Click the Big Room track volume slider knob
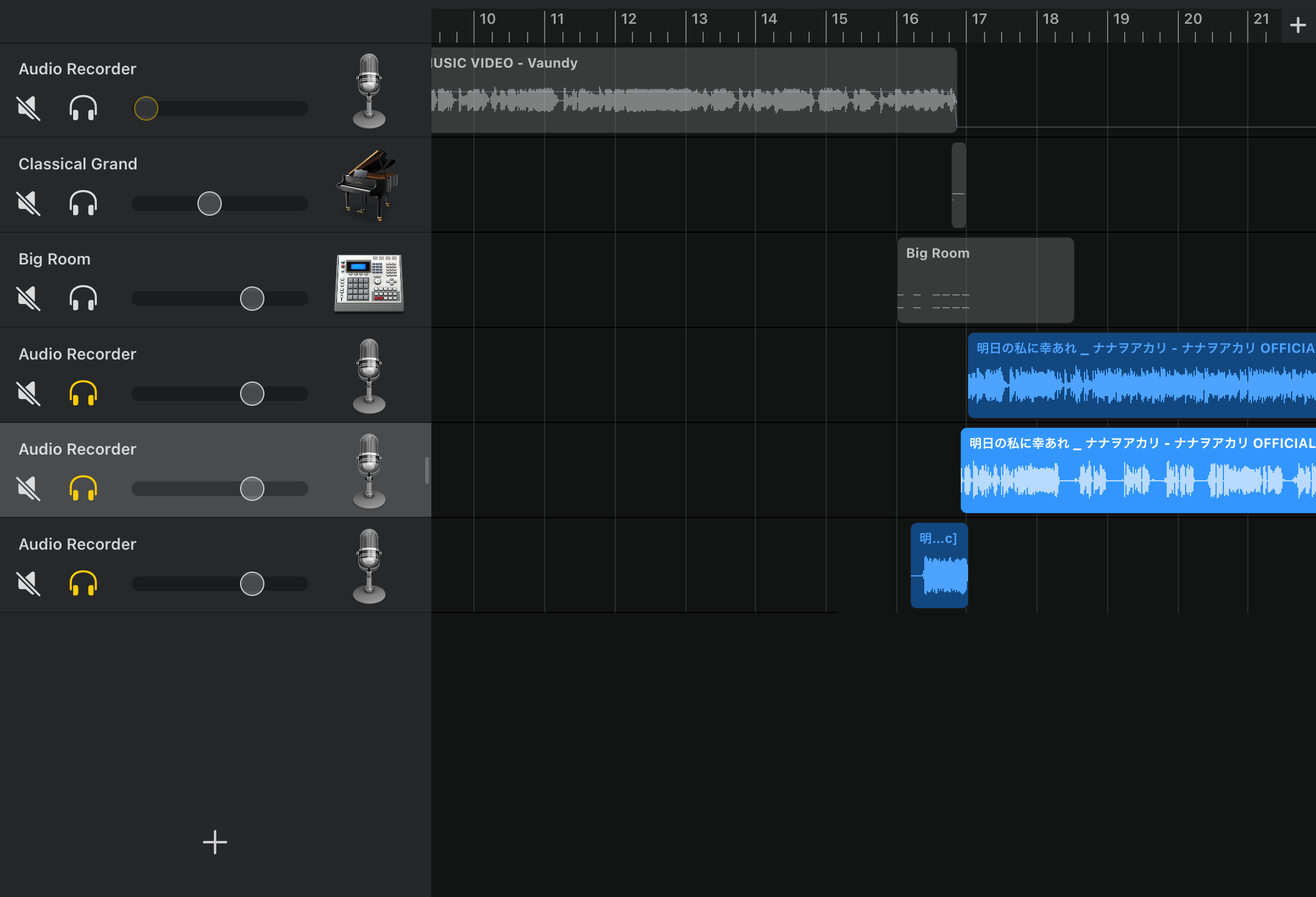Screen dimensions: 1316x897 (x=252, y=299)
